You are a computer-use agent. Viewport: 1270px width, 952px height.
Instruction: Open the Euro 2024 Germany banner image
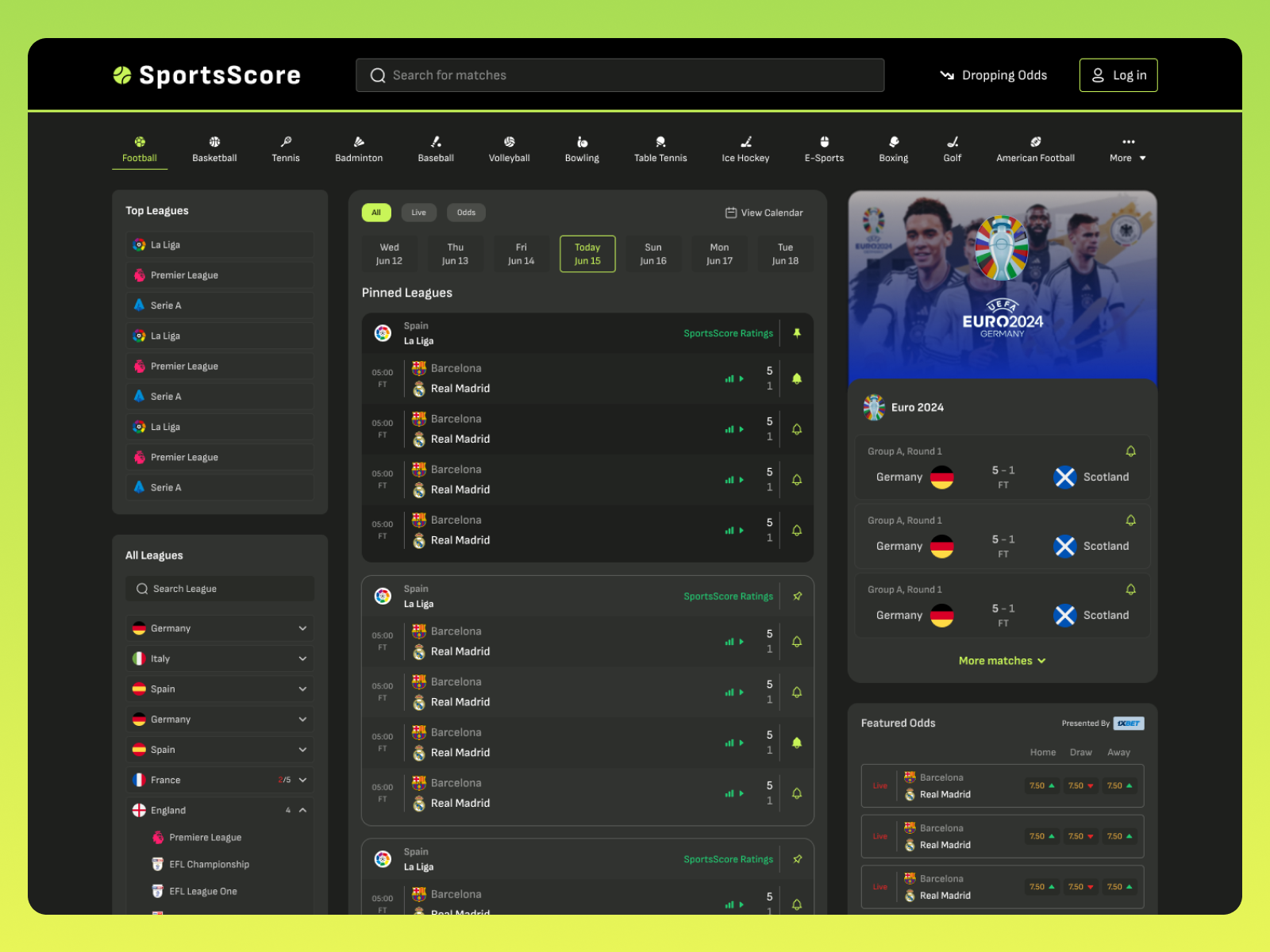pyautogui.click(x=1003, y=287)
